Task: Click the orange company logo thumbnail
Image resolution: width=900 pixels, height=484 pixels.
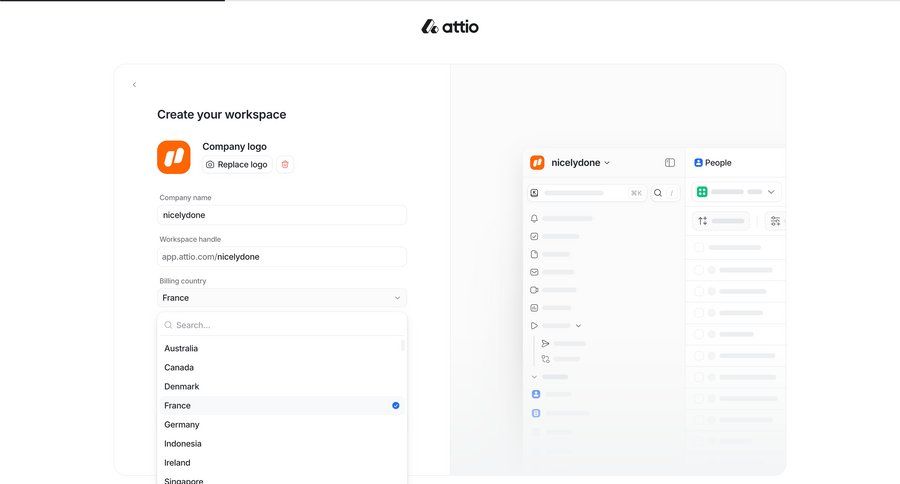Action: 173,157
